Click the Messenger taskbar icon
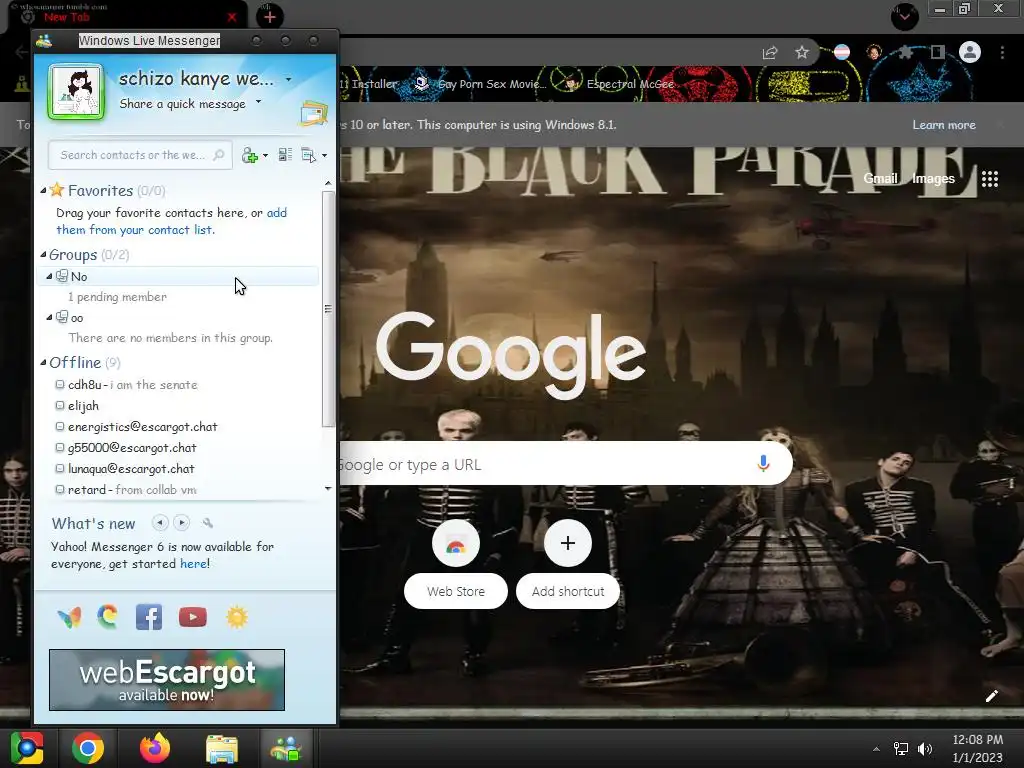The image size is (1024, 768). 286,748
